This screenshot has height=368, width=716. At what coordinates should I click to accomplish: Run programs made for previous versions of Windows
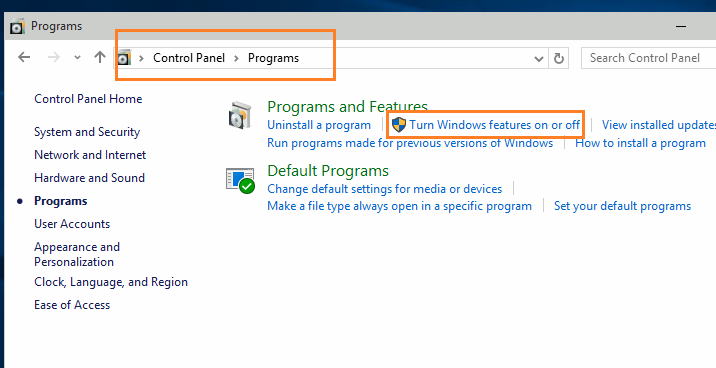[410, 143]
